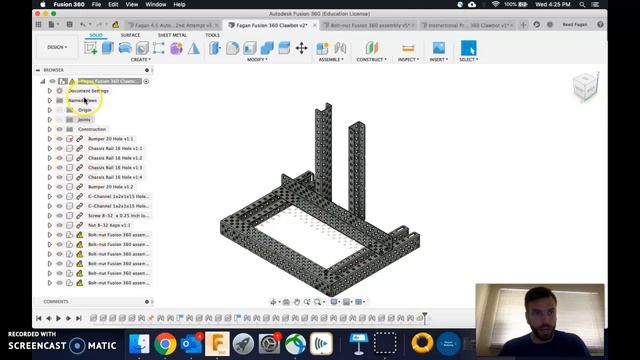Activate root component radio button

(x=146, y=81)
